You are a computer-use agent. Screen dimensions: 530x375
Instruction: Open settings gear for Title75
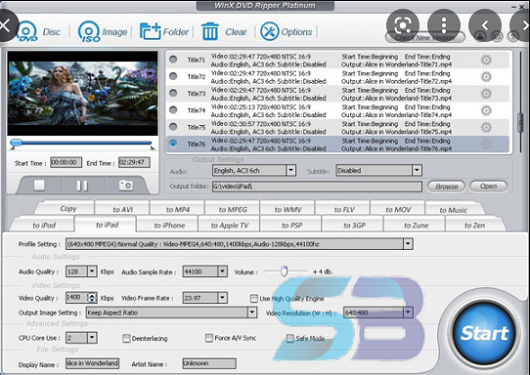486,127
